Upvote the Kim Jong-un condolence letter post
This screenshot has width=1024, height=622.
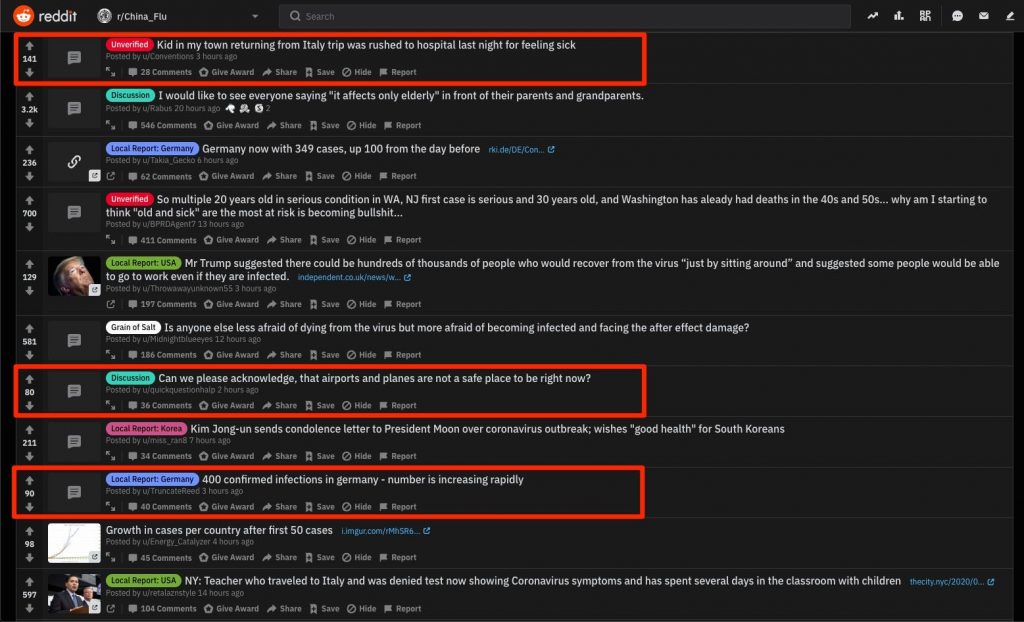pyautogui.click(x=29, y=430)
